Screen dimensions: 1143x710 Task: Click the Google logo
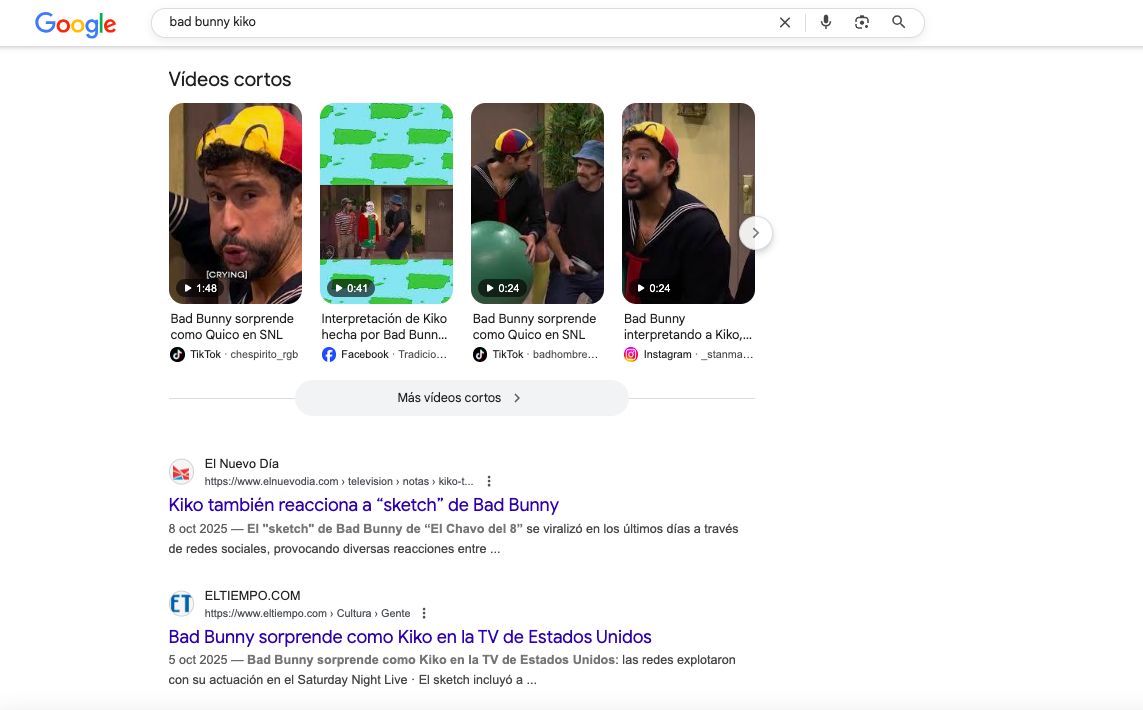coord(75,23)
